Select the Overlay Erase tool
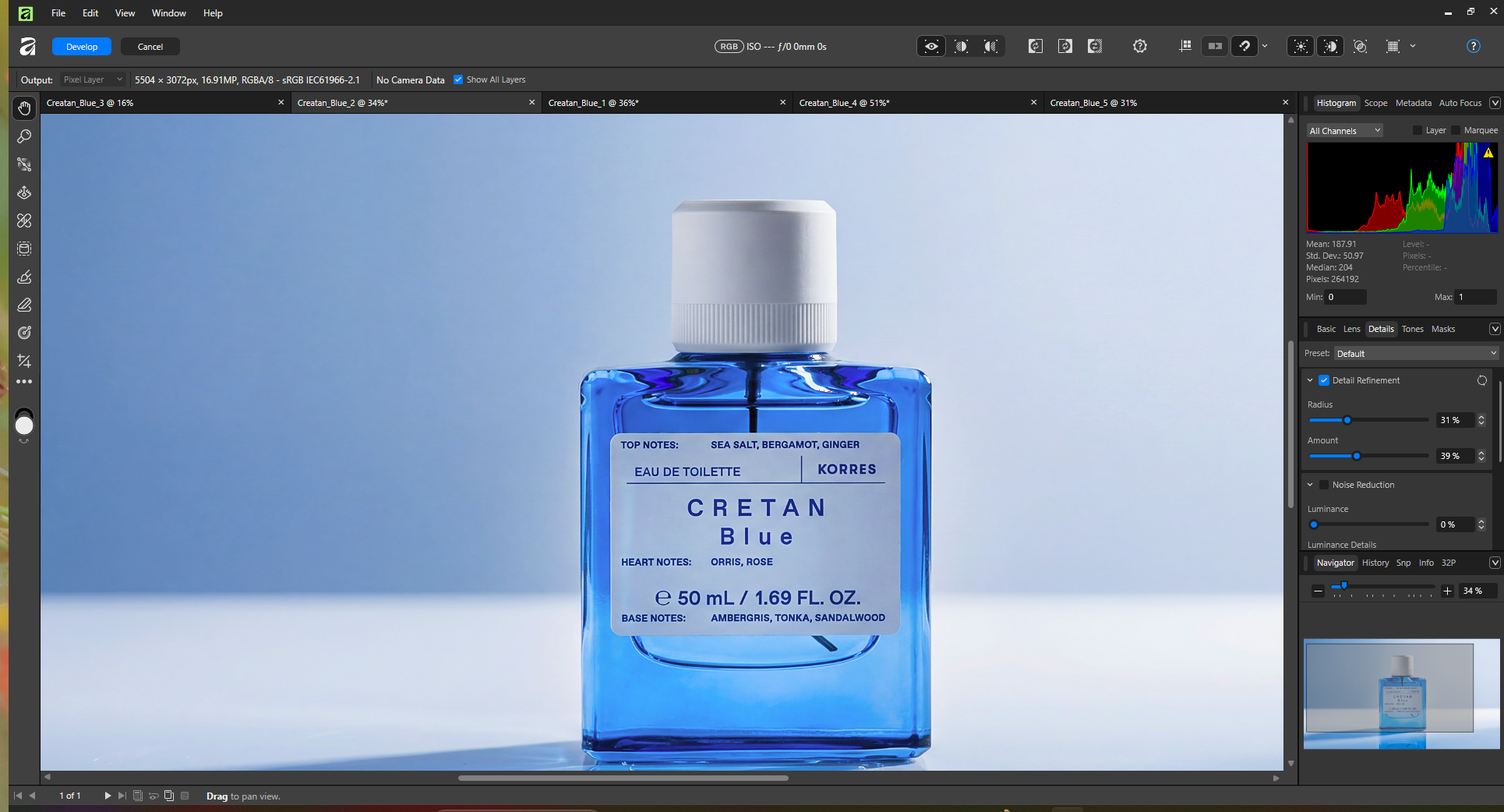 tap(24, 305)
